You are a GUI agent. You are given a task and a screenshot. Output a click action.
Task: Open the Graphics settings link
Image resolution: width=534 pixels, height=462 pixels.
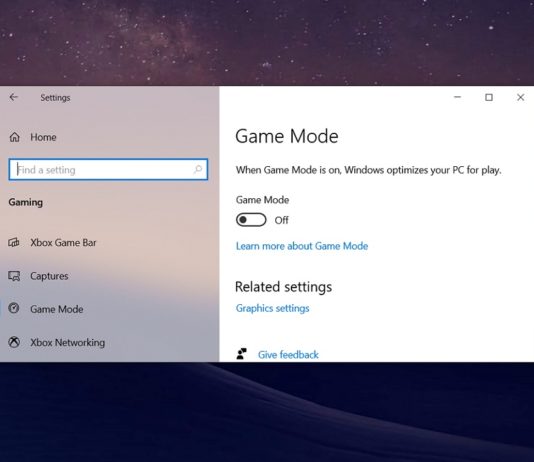coord(272,308)
